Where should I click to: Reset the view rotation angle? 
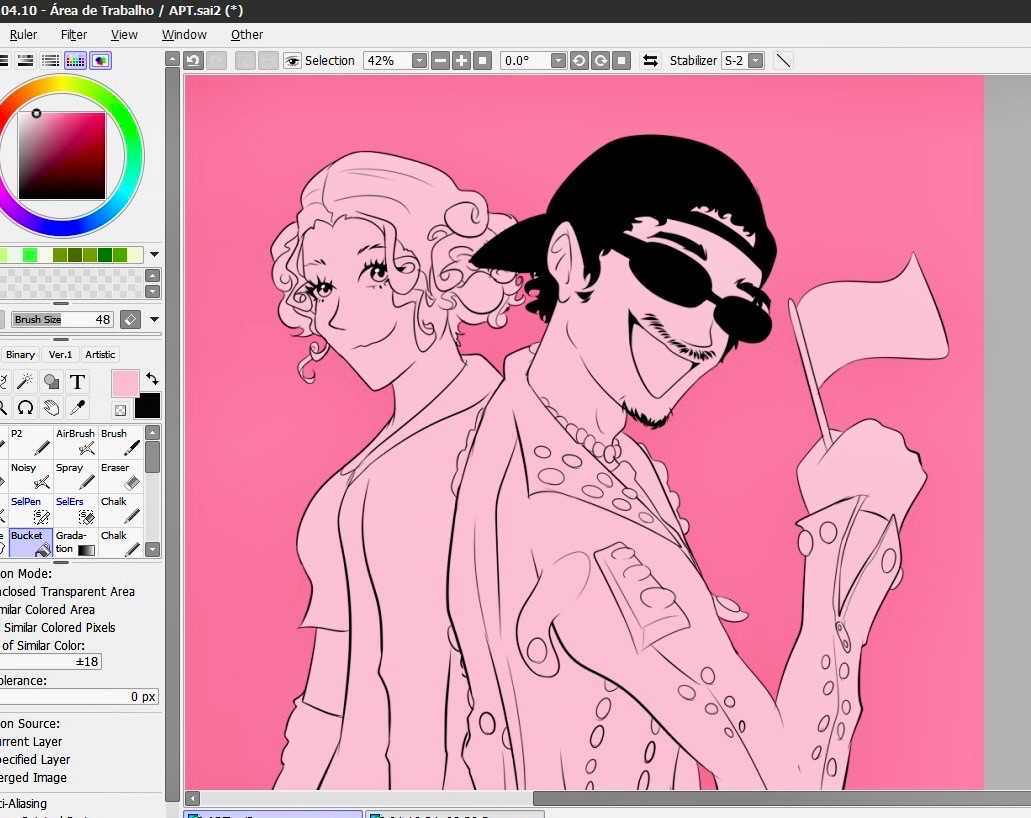coord(621,60)
